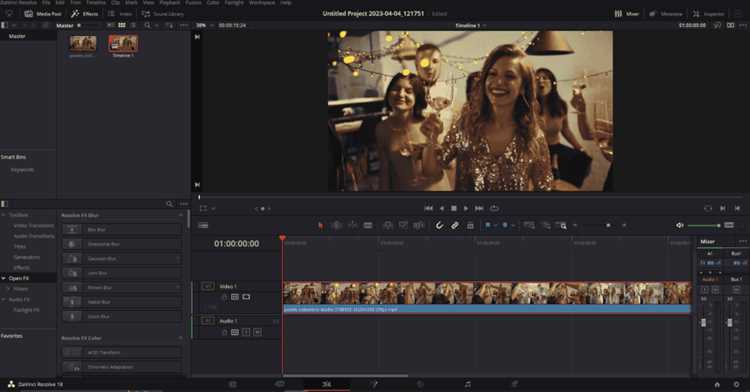
Task: Select Generators in Toolbox
Action: (x=27, y=257)
